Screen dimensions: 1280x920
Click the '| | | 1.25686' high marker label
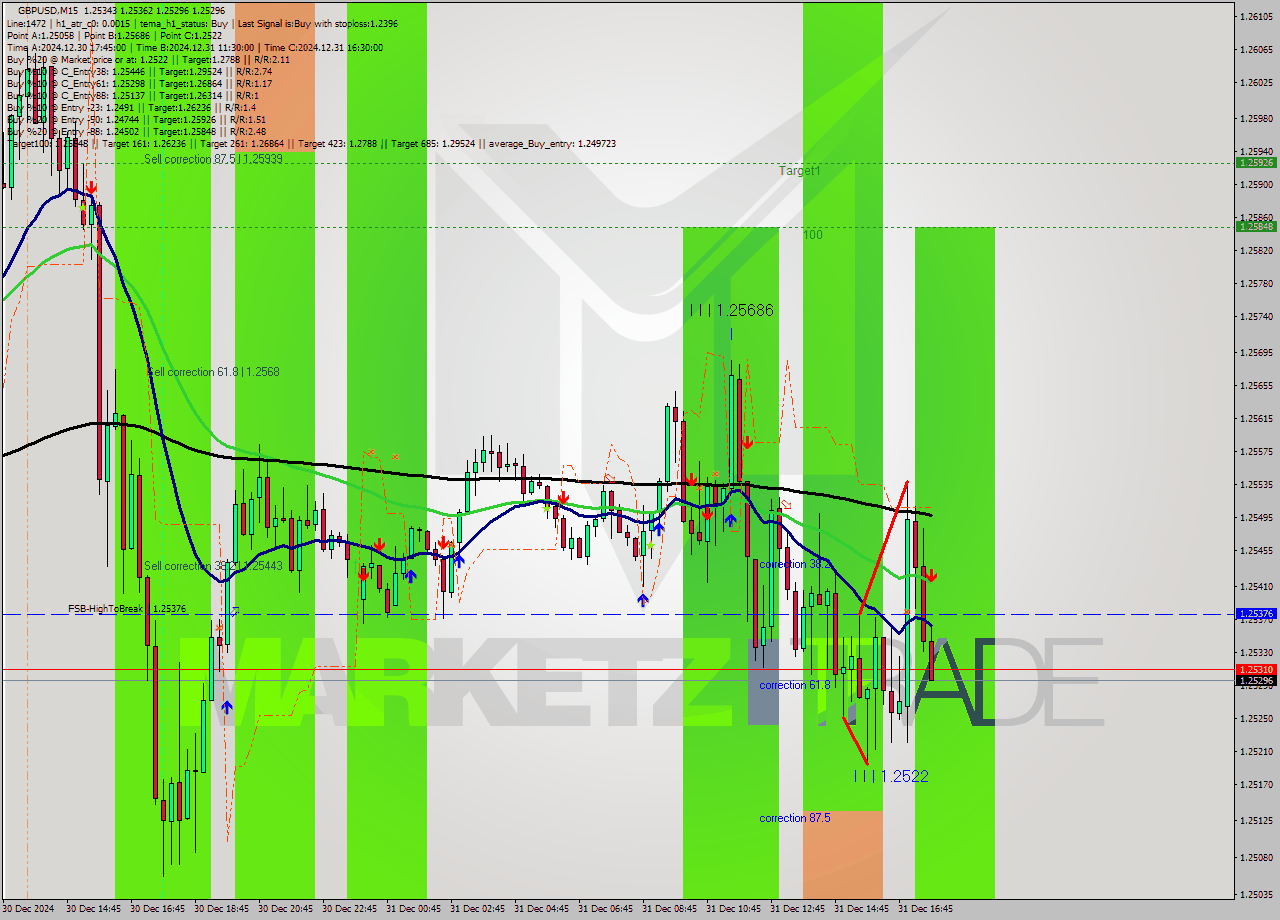pos(731,311)
